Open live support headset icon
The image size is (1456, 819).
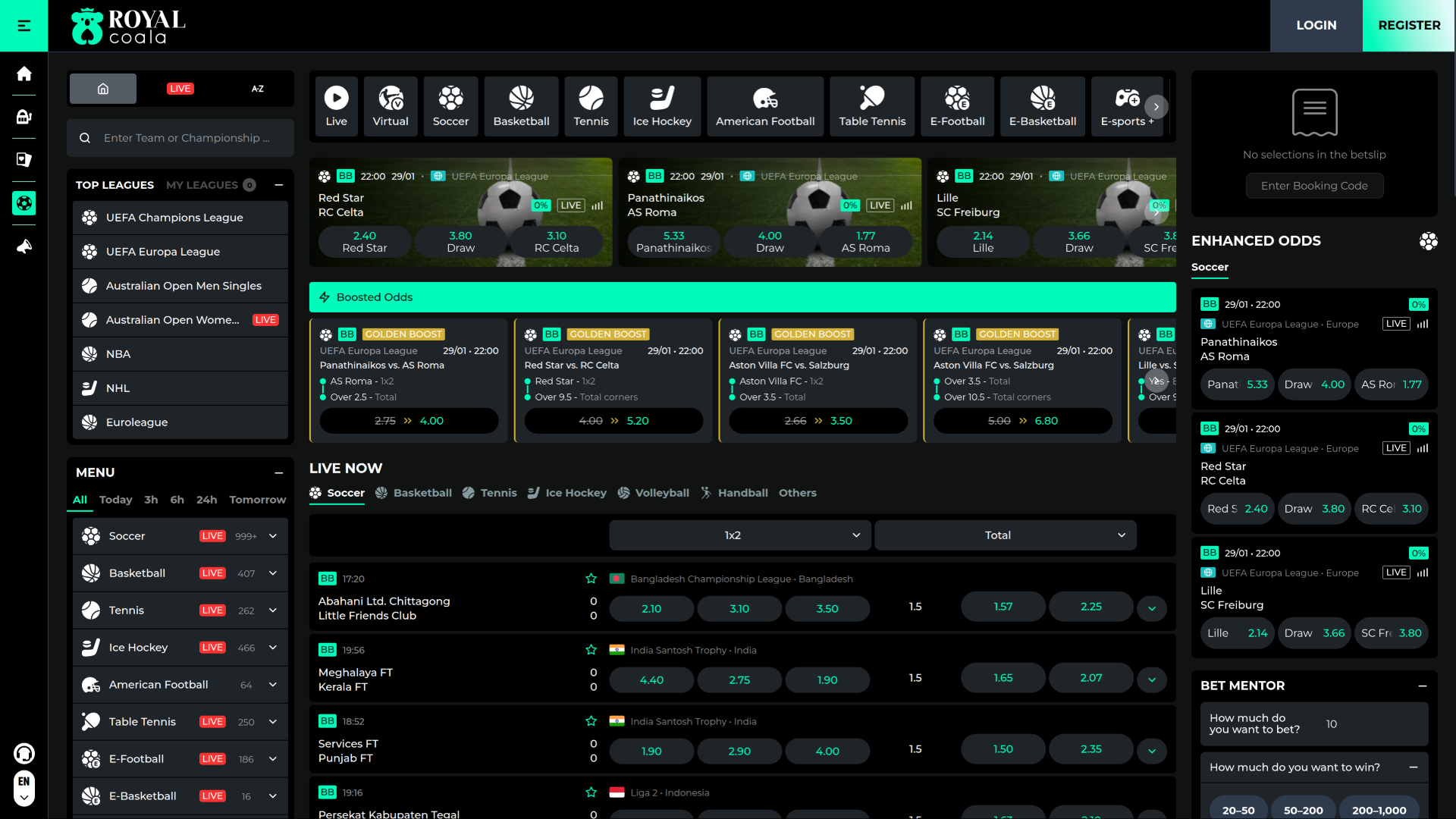pyautogui.click(x=24, y=753)
